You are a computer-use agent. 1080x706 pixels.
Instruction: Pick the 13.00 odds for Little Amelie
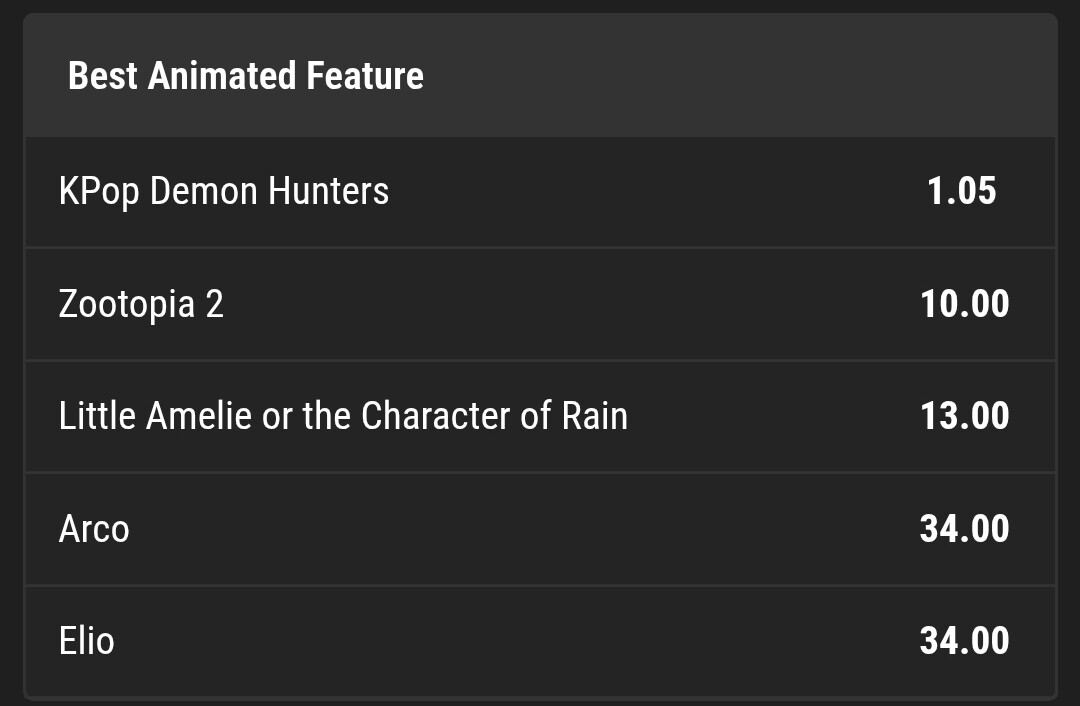964,416
